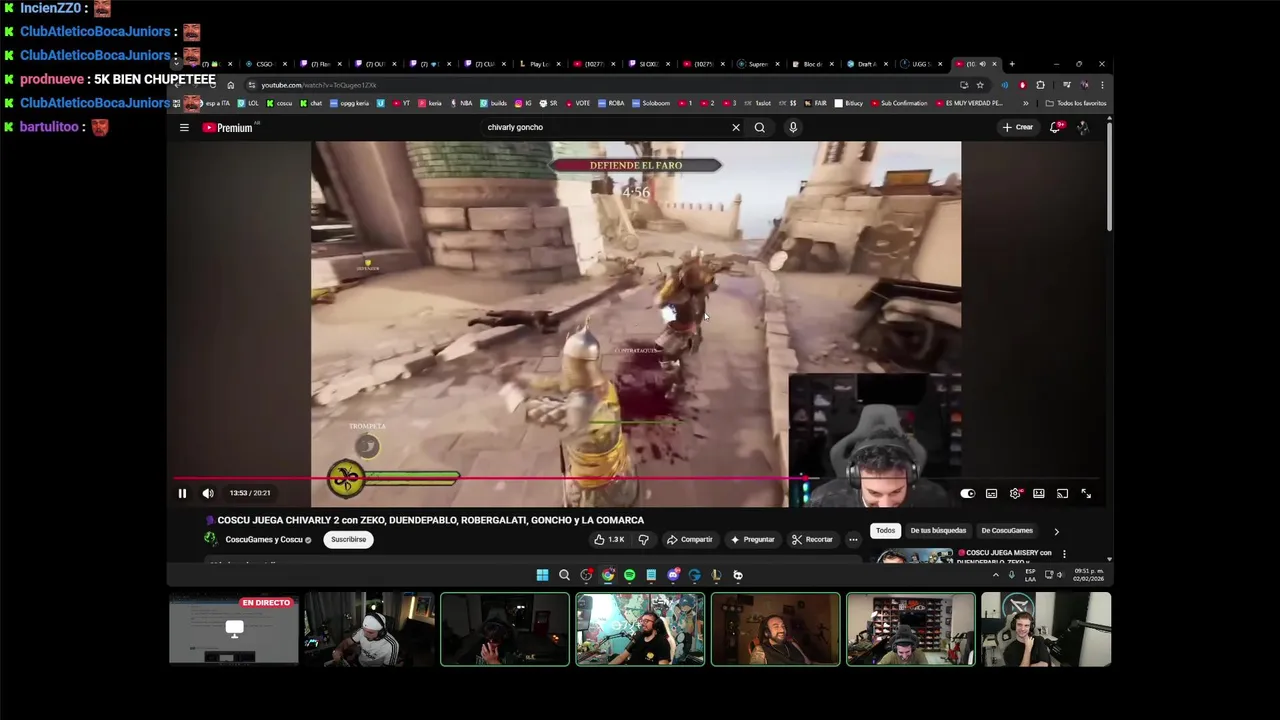Open options for 'COSCU JUEGA MISERY' recommendation
This screenshot has width=1280, height=720.
click(1064, 553)
